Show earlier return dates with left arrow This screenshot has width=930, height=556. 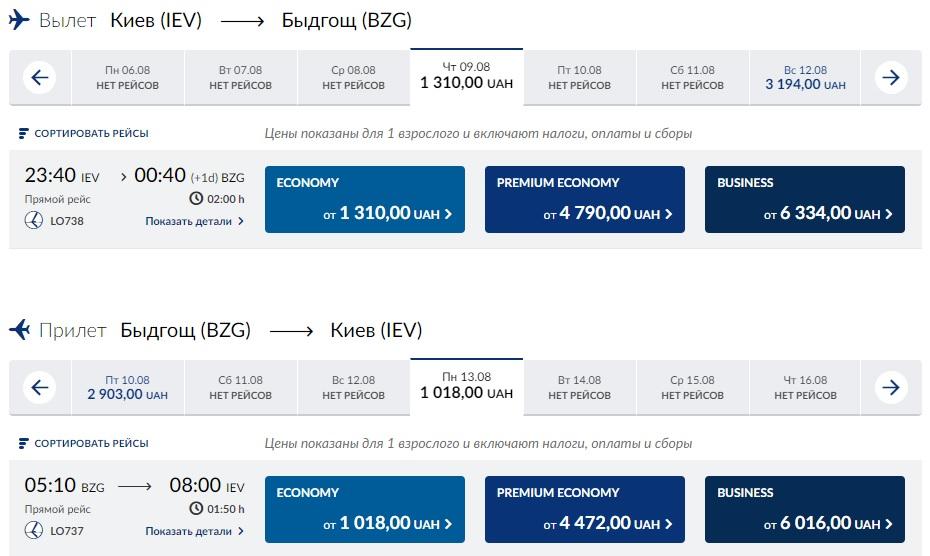[40, 387]
